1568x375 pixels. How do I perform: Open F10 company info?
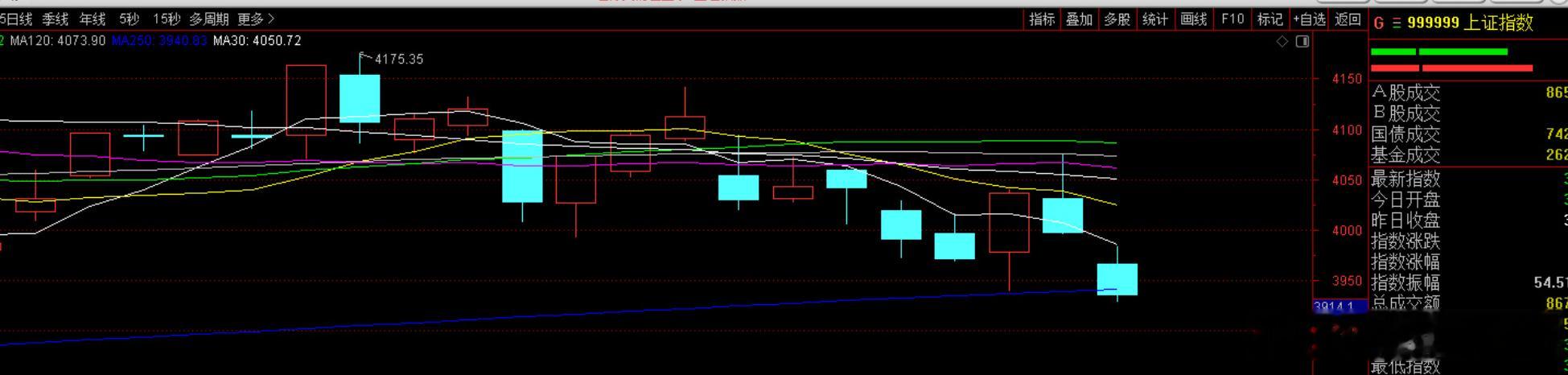[1232, 19]
